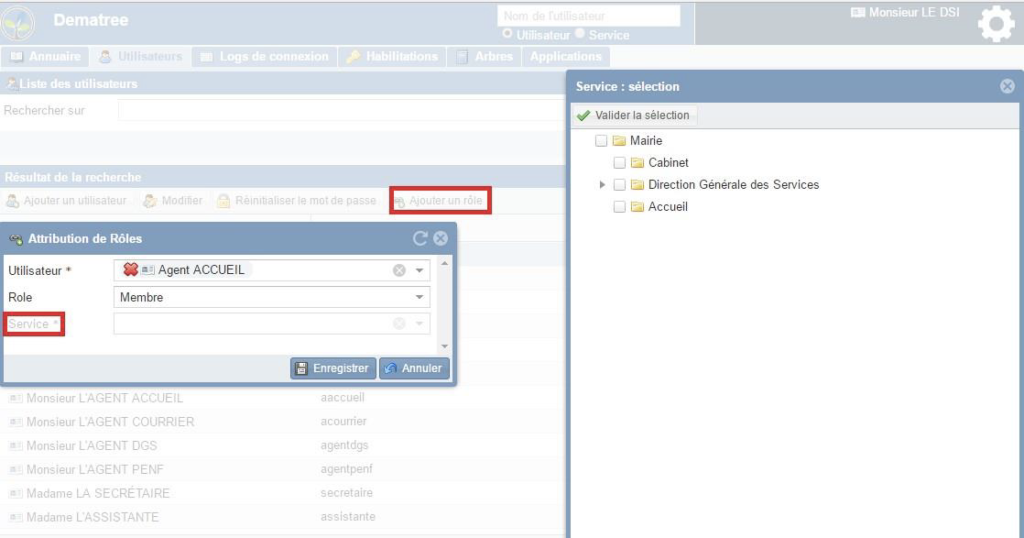Open the Role dropdown showing Membre
The image size is (1024, 538).
[419, 297]
